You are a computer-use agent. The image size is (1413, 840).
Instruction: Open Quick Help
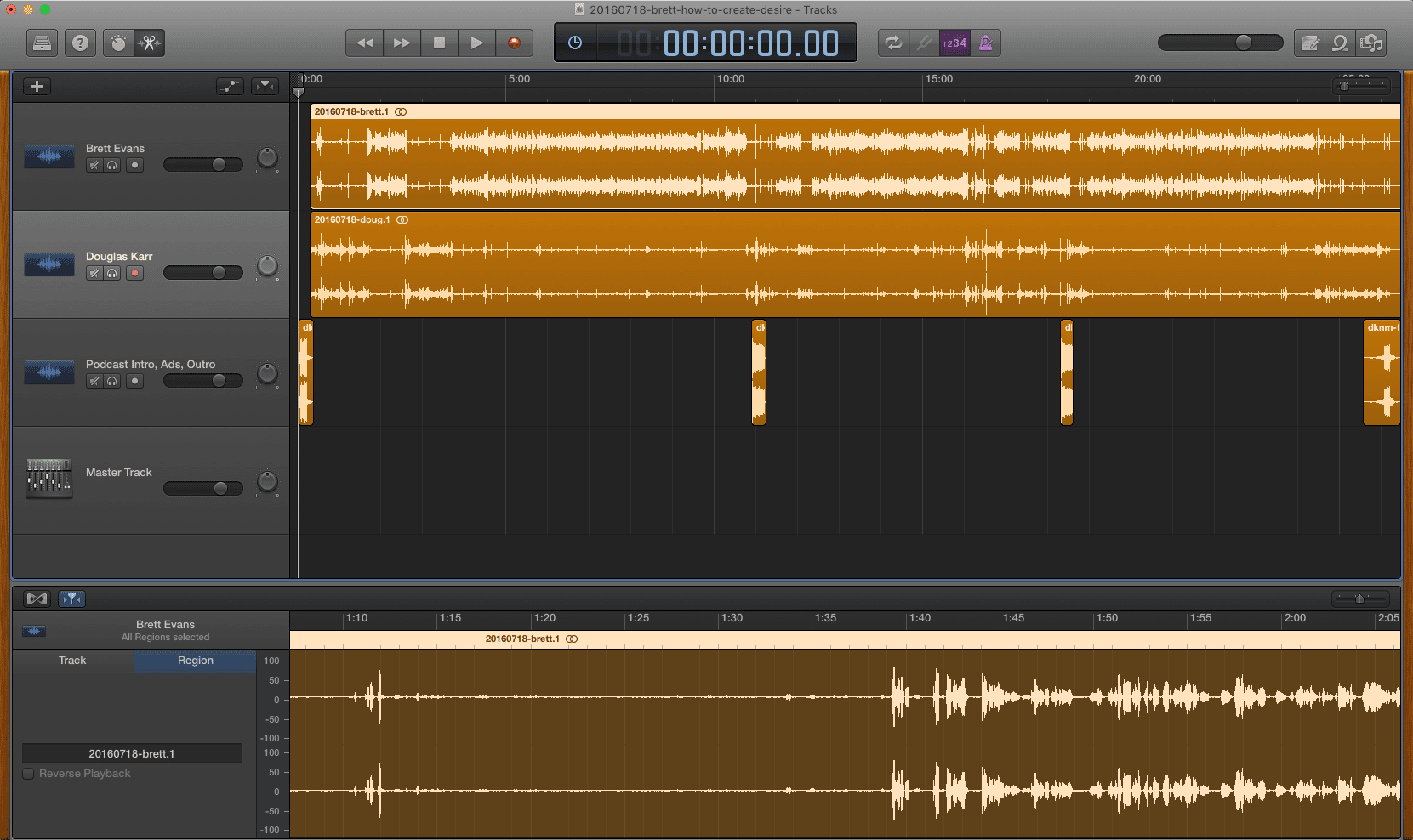(x=80, y=43)
